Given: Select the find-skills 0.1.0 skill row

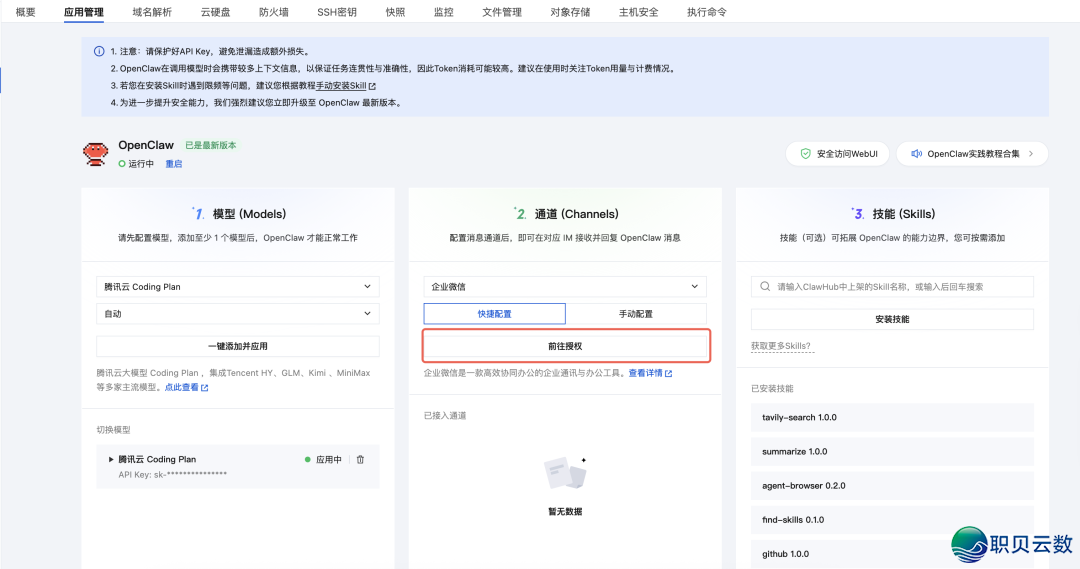Looking at the screenshot, I should point(892,519).
